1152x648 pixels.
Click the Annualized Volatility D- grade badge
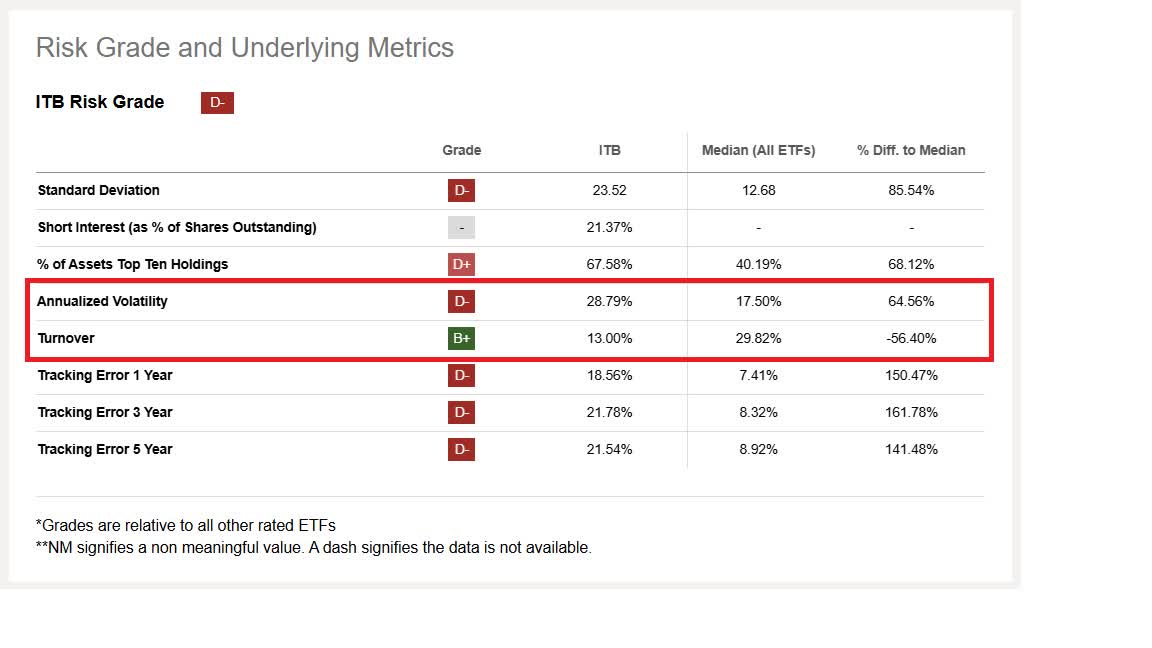coord(461,301)
